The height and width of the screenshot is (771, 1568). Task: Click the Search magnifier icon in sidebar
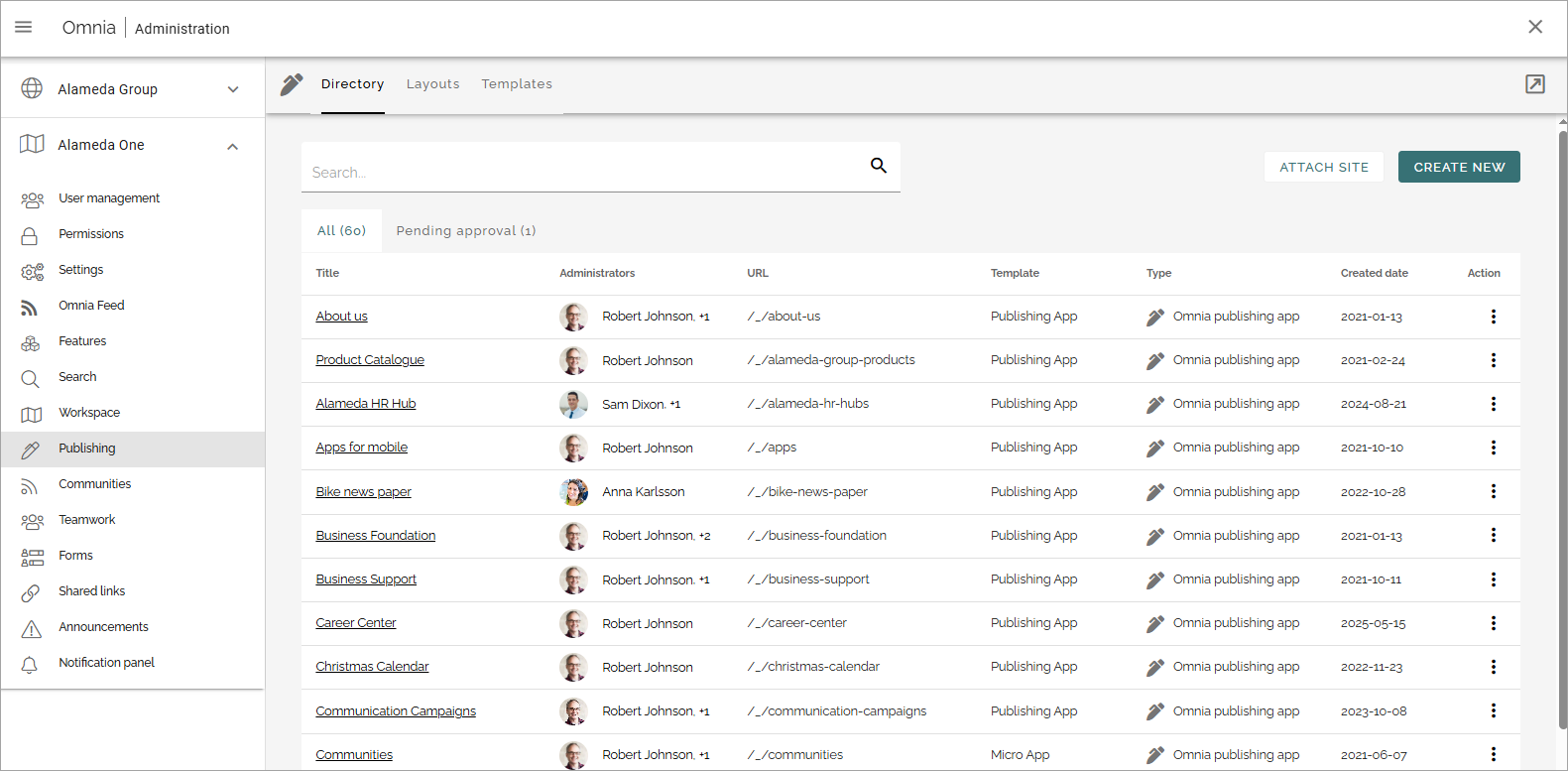[30, 378]
